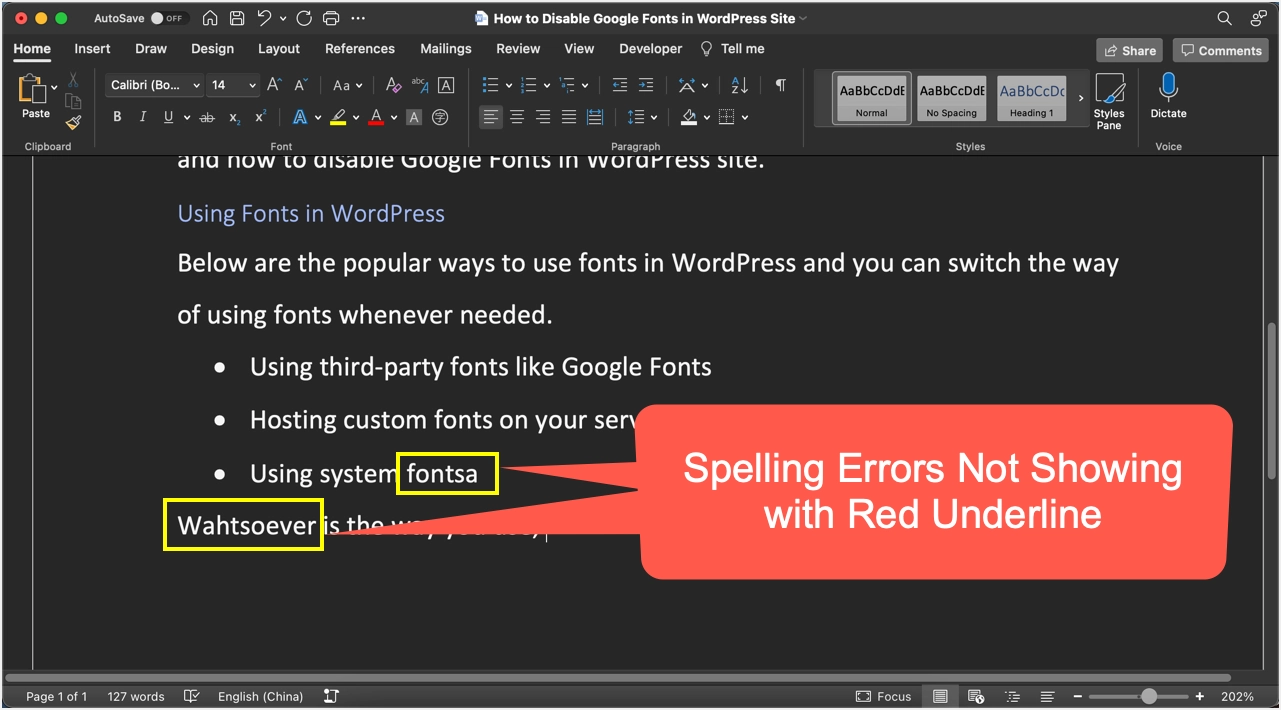Open spelling and proofing status icon

(x=192, y=696)
